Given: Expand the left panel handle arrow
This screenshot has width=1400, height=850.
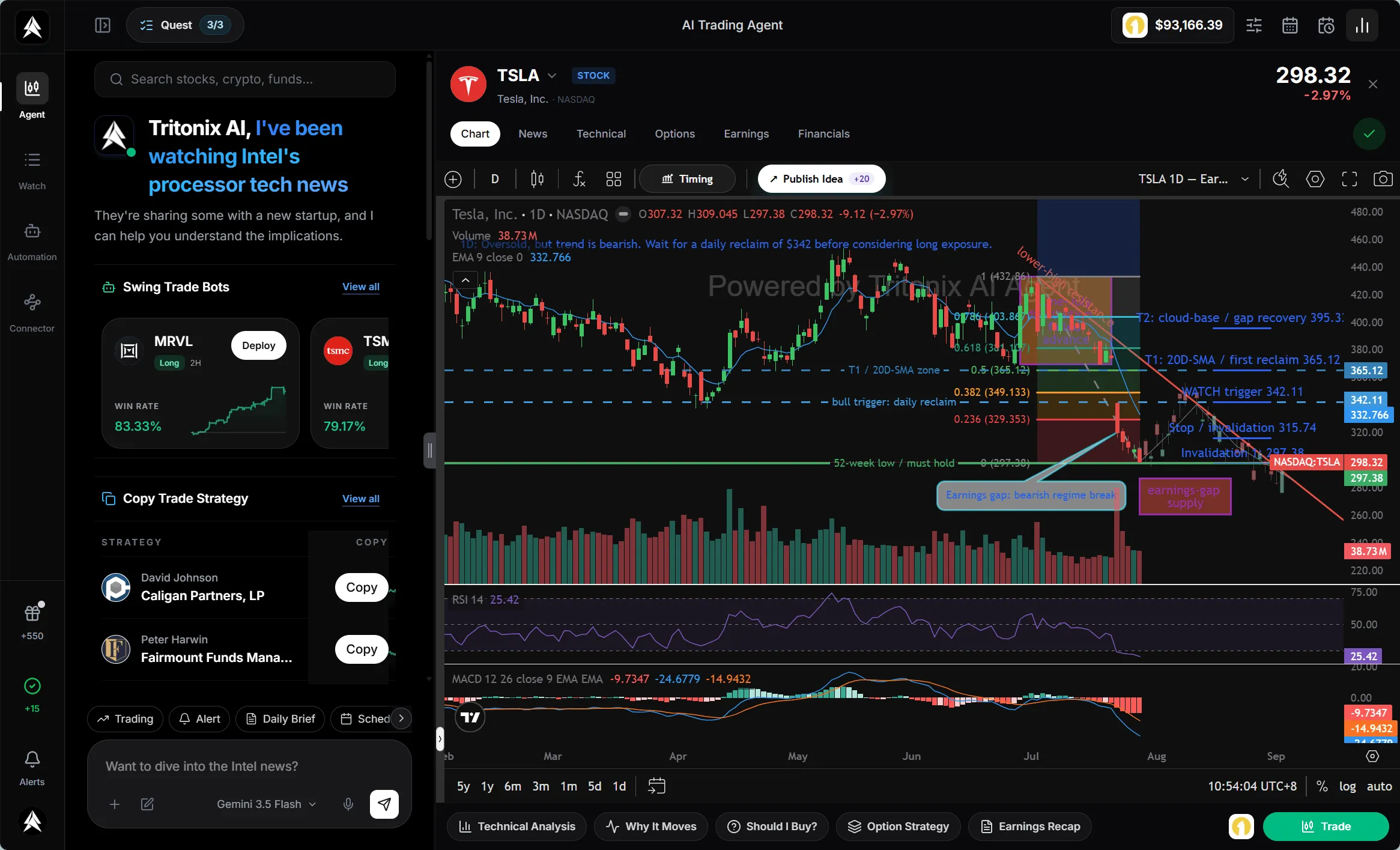Looking at the screenshot, I should click(x=440, y=739).
